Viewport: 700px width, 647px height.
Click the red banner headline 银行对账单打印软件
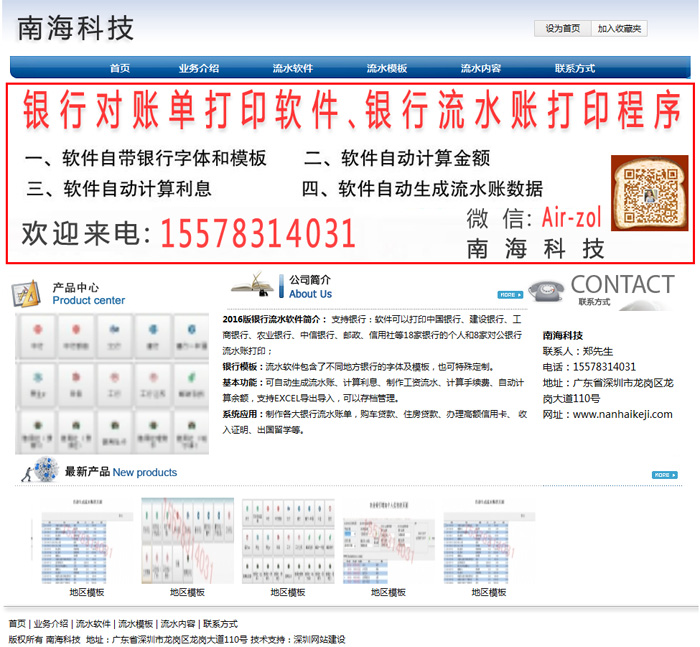[x=180, y=109]
